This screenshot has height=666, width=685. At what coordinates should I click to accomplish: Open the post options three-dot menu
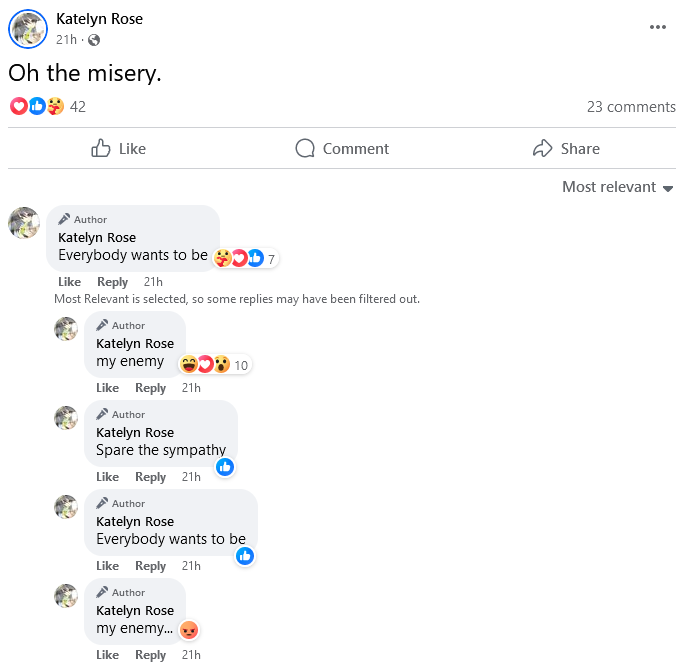pyautogui.click(x=657, y=27)
